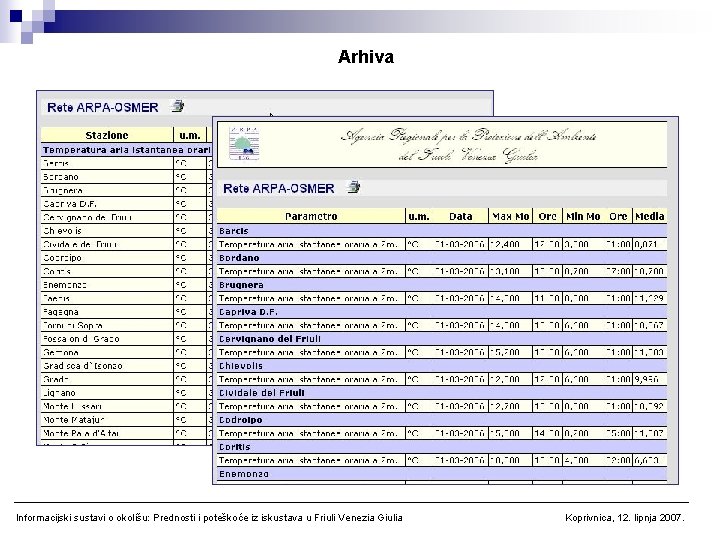720x540 pixels.
Task: Select the Chievolis station group row
Action: pyautogui.click(x=442, y=366)
